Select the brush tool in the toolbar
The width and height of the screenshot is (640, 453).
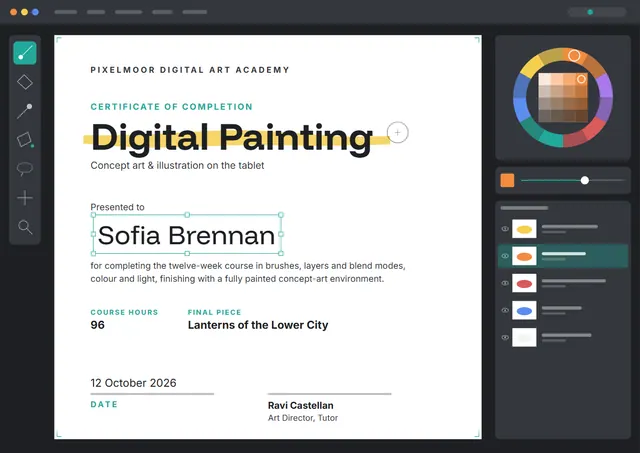pos(25,53)
